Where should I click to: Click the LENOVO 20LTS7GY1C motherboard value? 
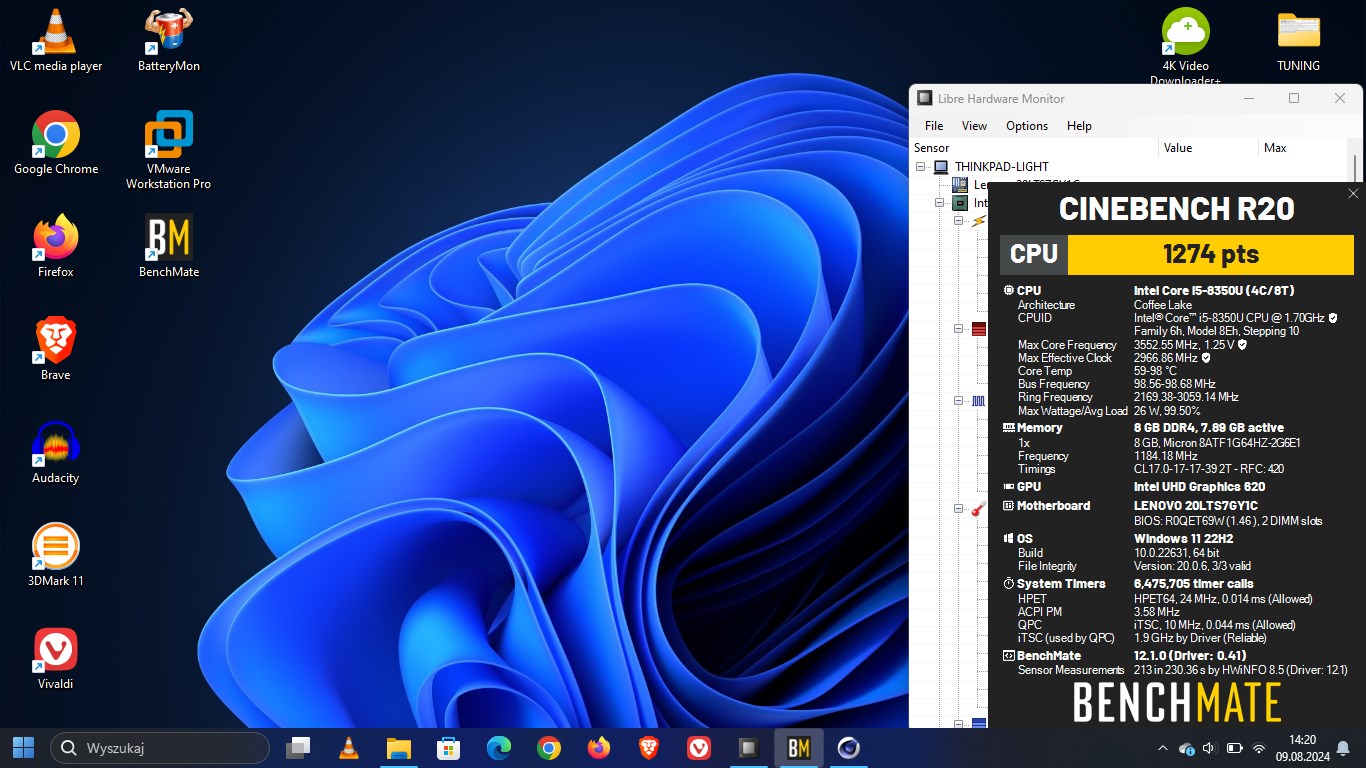tap(1195, 506)
